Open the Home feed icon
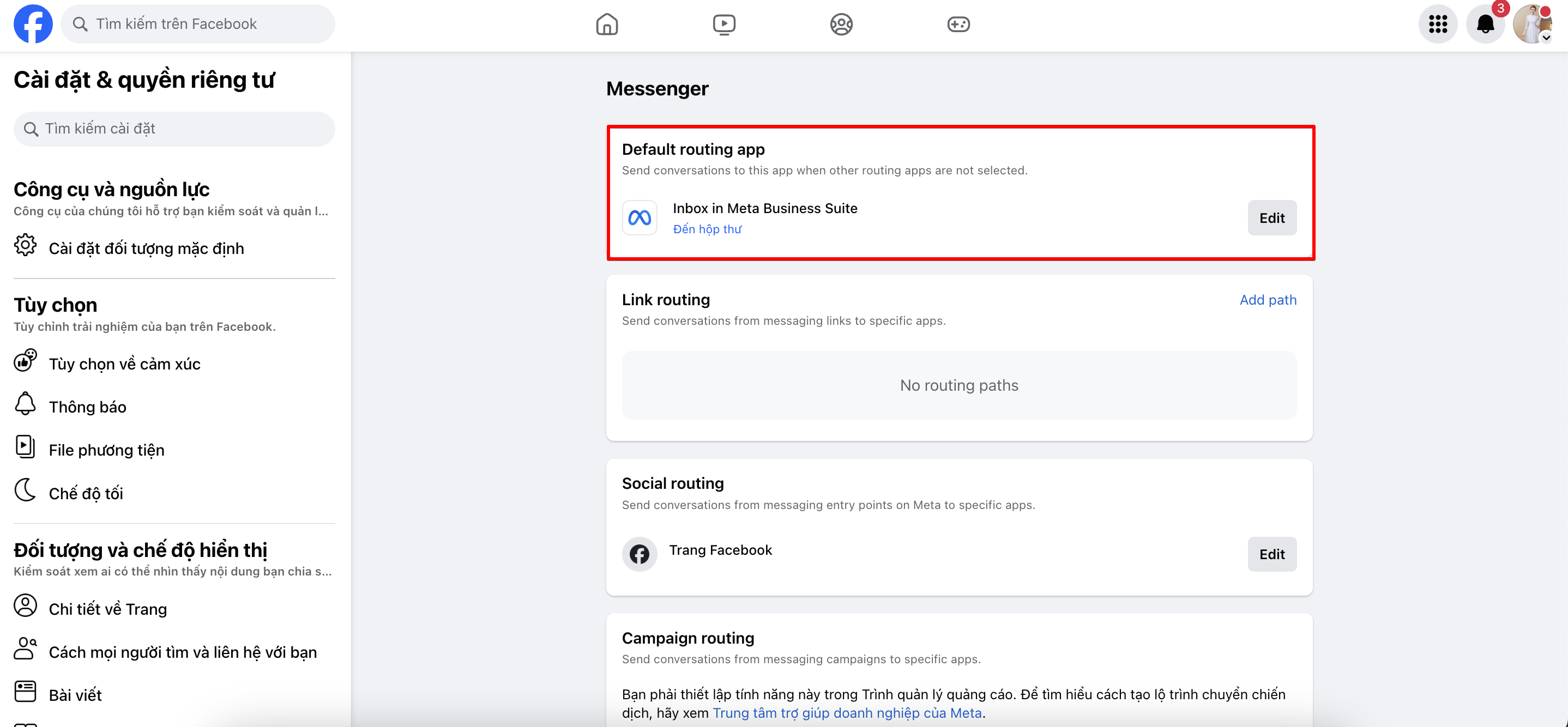This screenshot has width=1568, height=727. tap(606, 25)
